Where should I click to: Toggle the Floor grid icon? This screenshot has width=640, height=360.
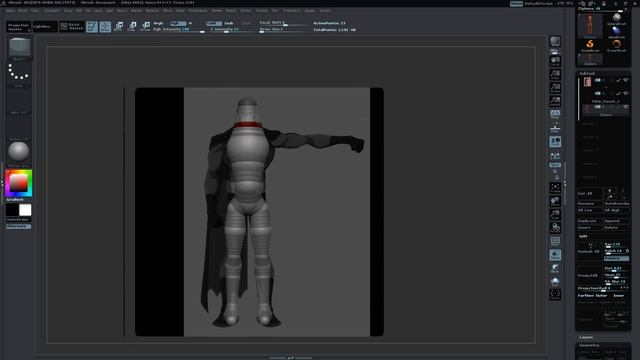555,128
